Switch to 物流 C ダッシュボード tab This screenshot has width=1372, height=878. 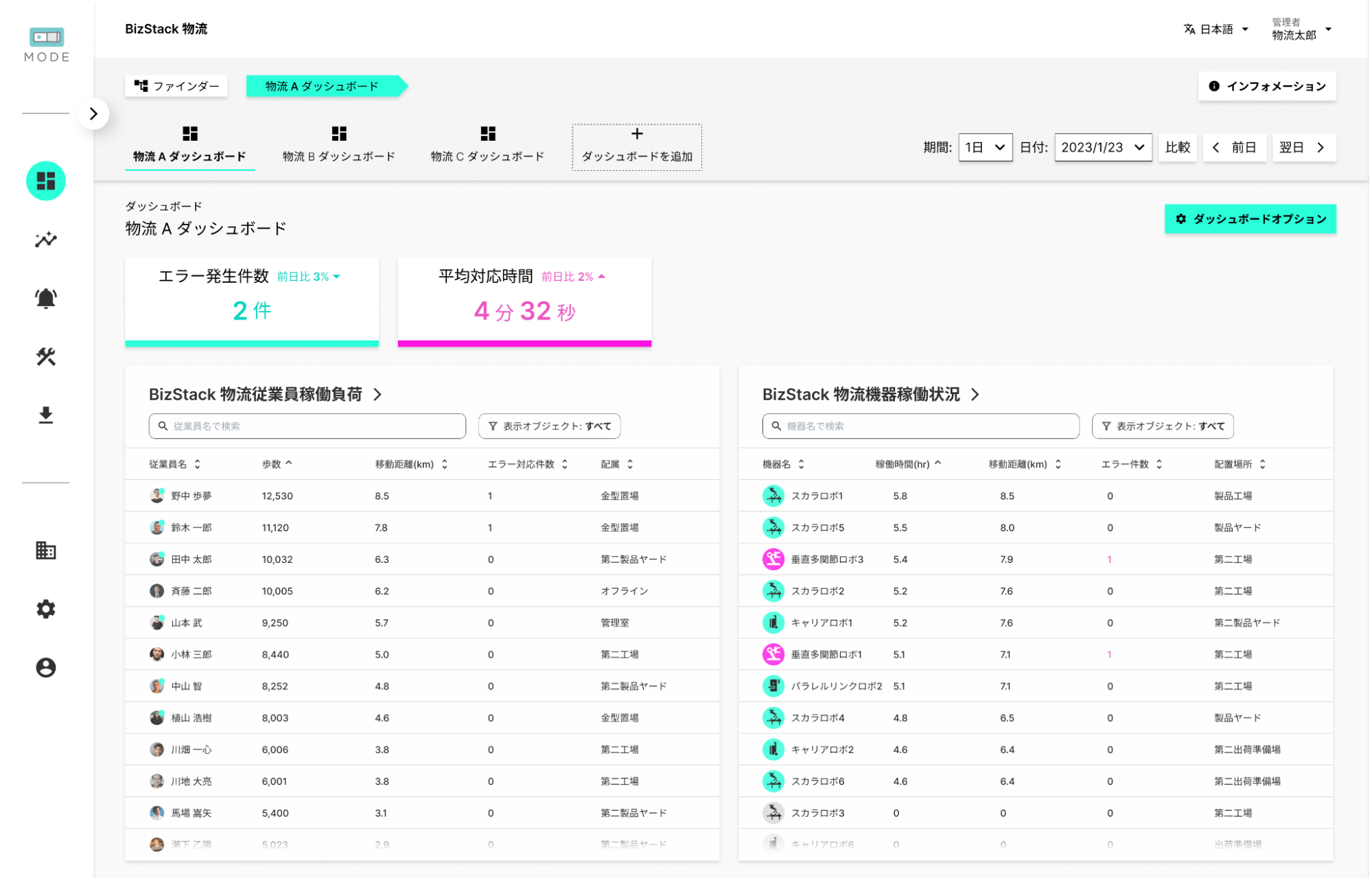pos(487,145)
